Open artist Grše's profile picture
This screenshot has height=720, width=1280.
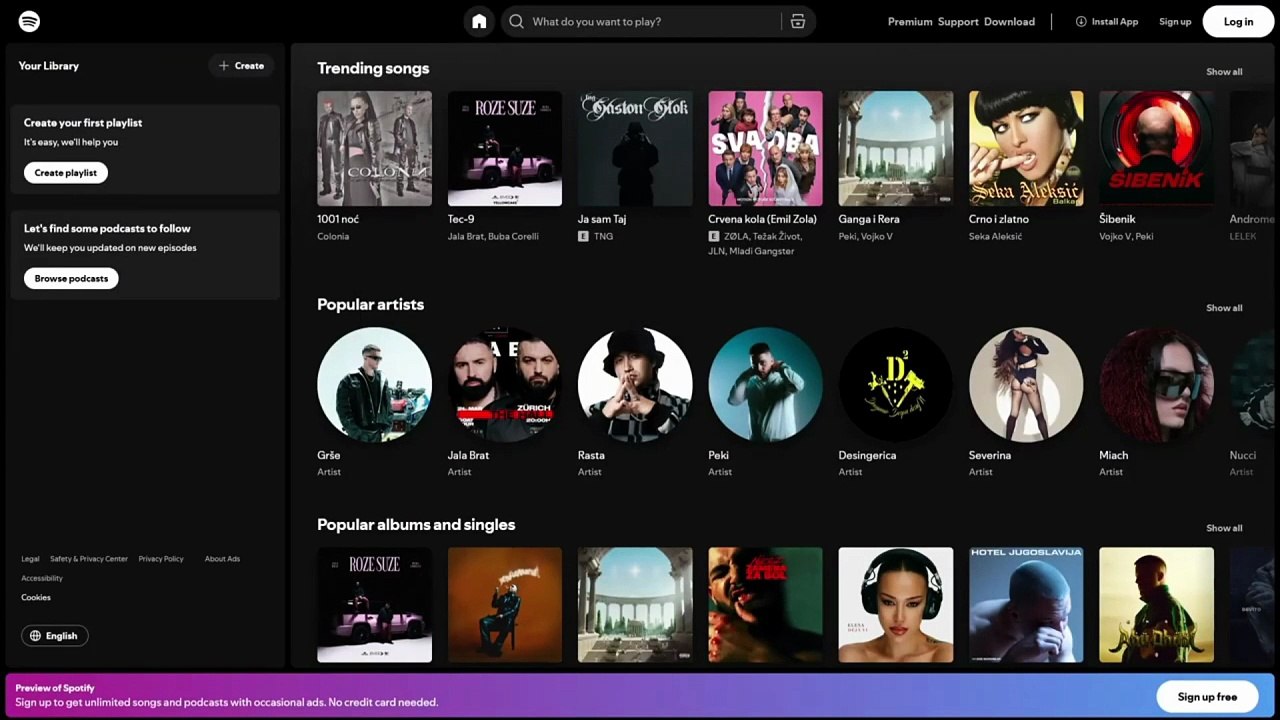pyautogui.click(x=374, y=384)
